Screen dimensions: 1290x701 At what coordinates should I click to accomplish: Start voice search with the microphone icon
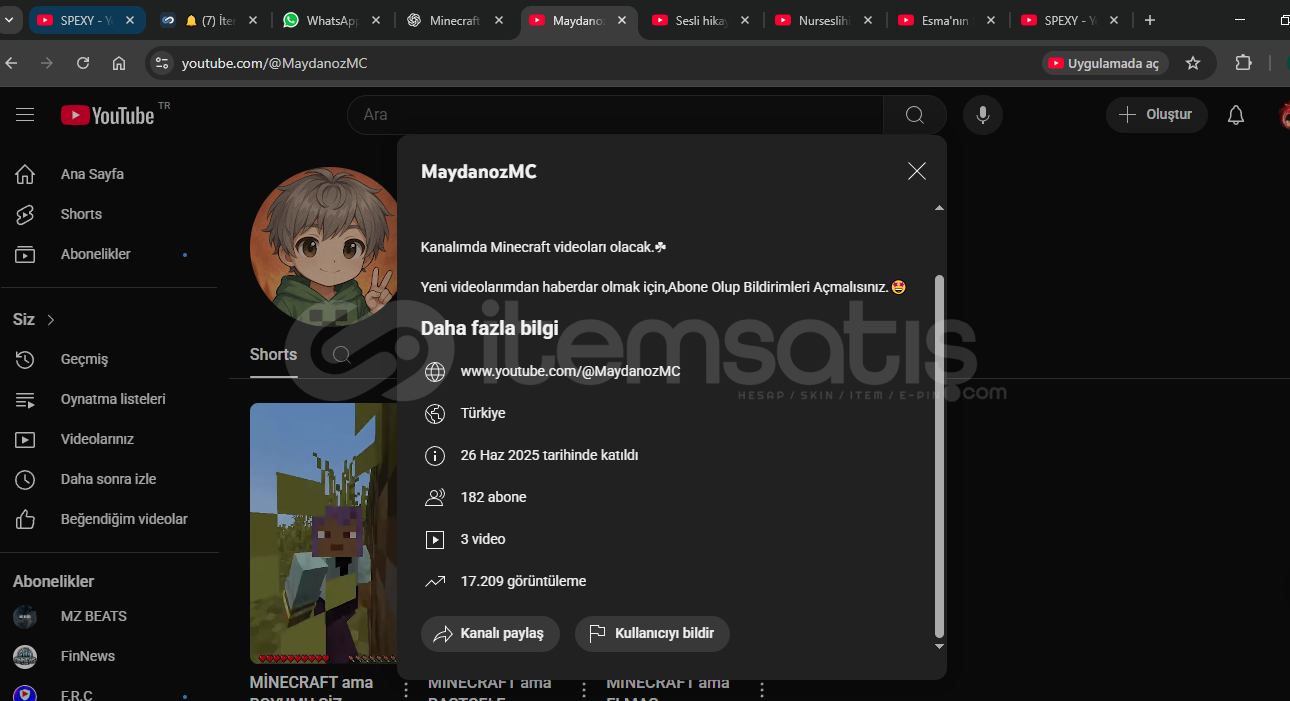click(x=983, y=115)
